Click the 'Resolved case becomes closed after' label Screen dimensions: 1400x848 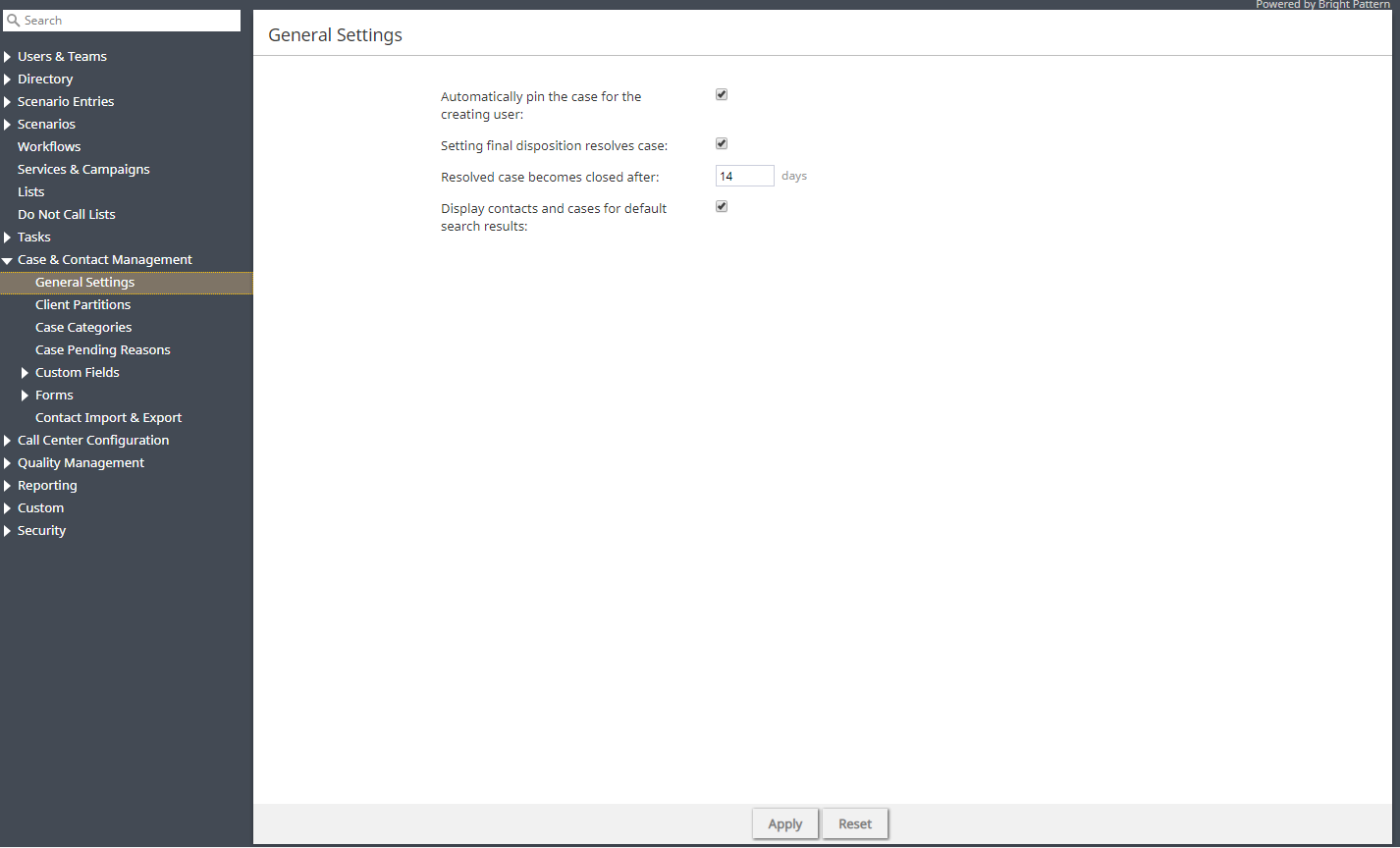click(x=550, y=178)
